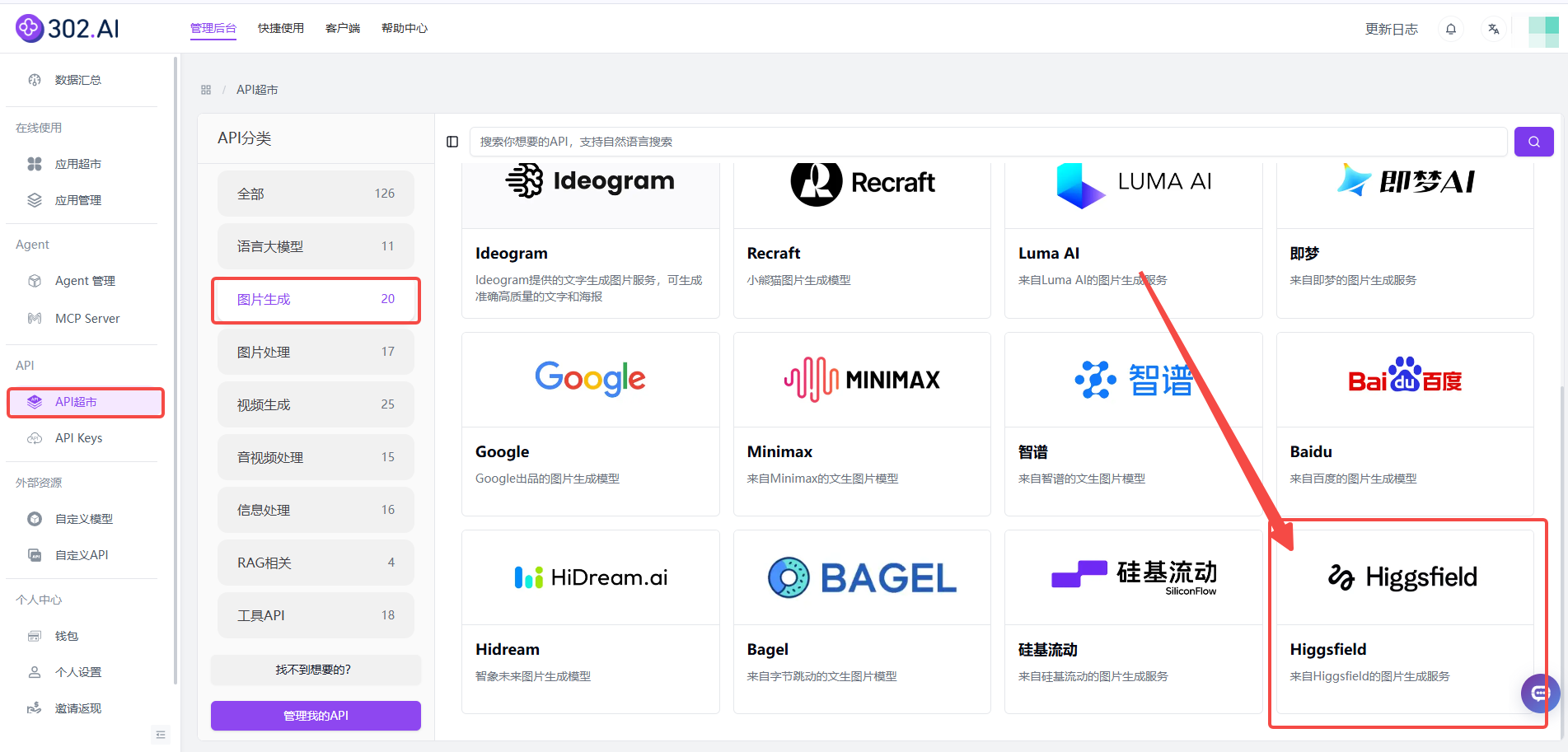The image size is (1568, 752).
Task: Select the 音视频处理 category
Action: (316, 457)
